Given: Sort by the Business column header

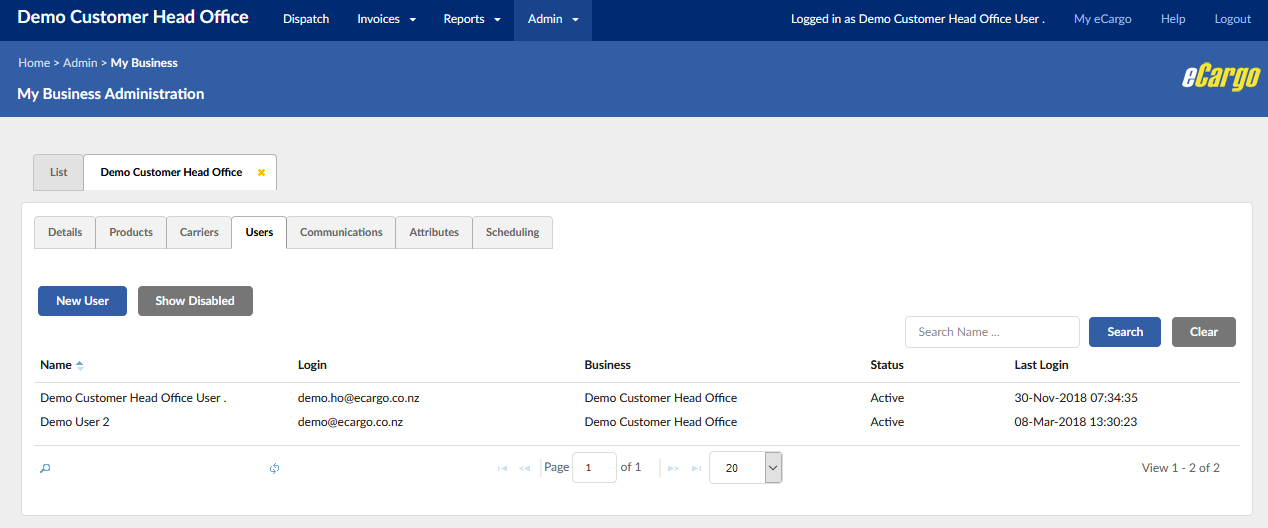Looking at the screenshot, I should pos(607,365).
